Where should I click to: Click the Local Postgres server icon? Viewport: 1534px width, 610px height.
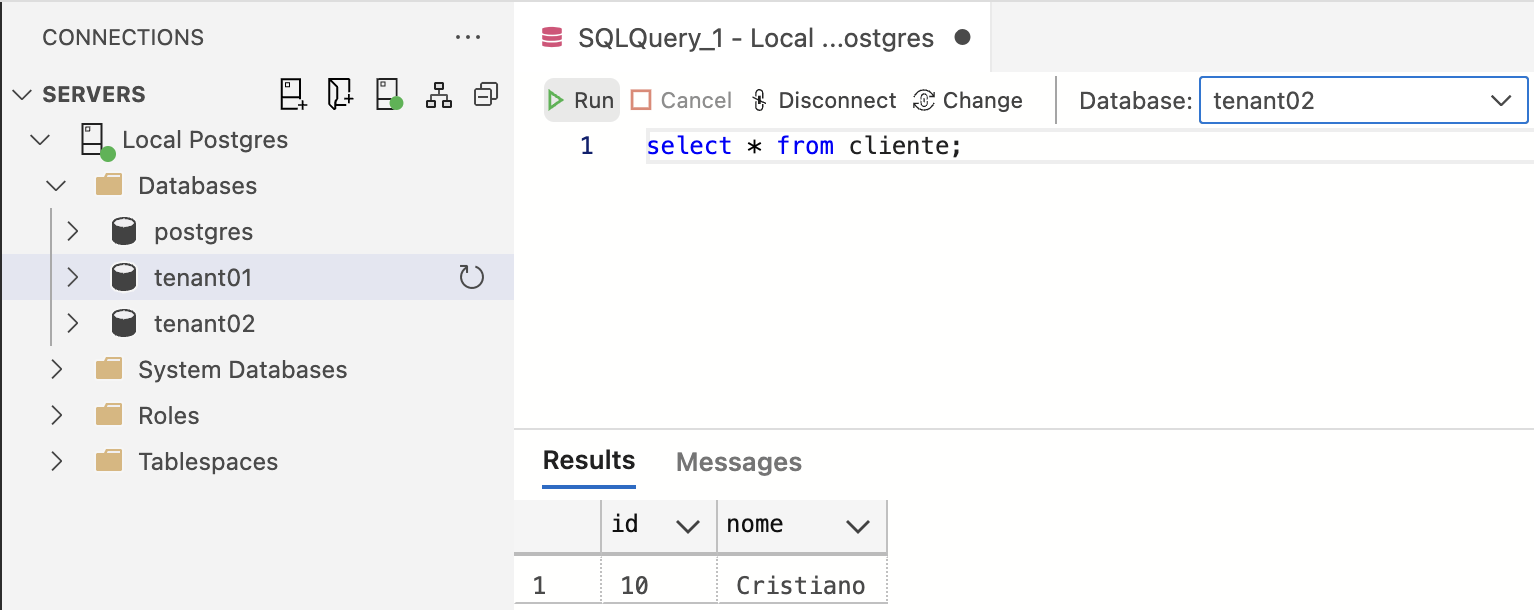[95, 140]
